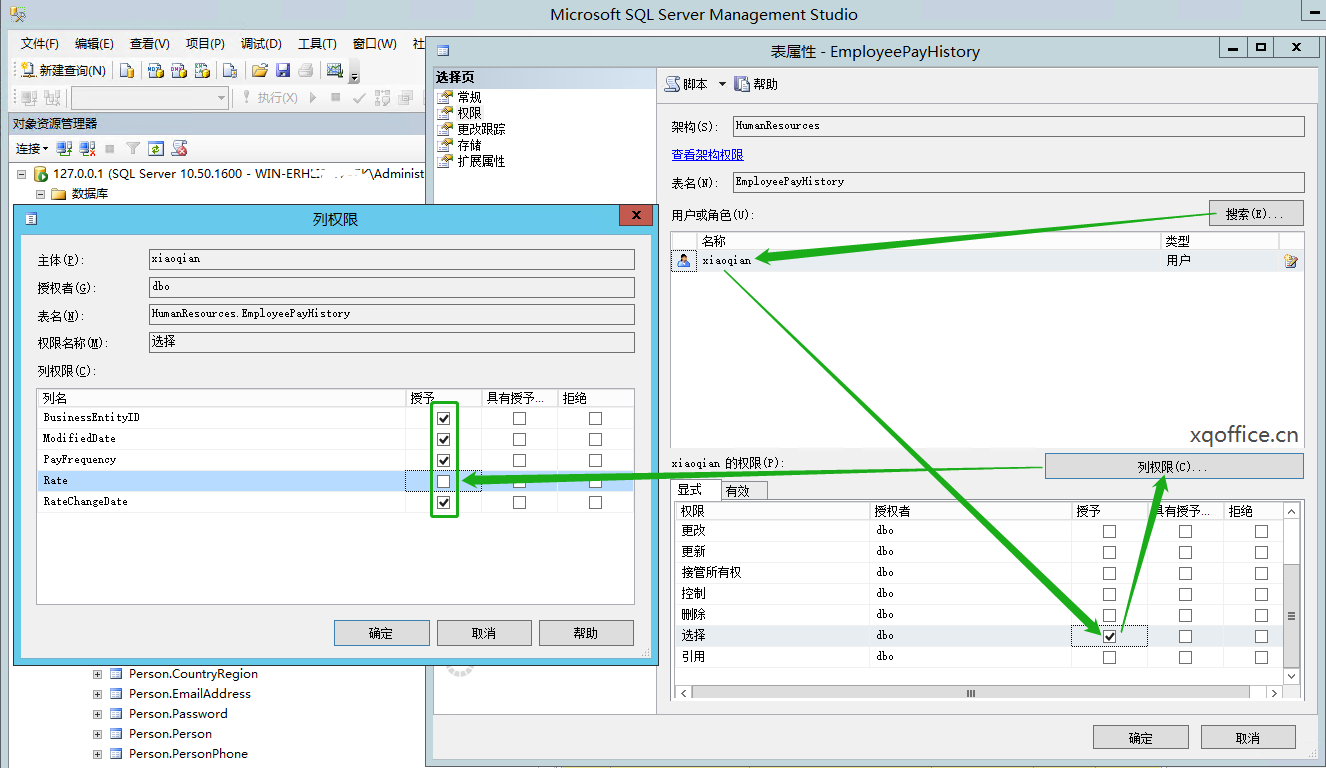Screen dimensions: 1326x768
Task: Collapse the 数据库 folder node
Action: pos(41,194)
